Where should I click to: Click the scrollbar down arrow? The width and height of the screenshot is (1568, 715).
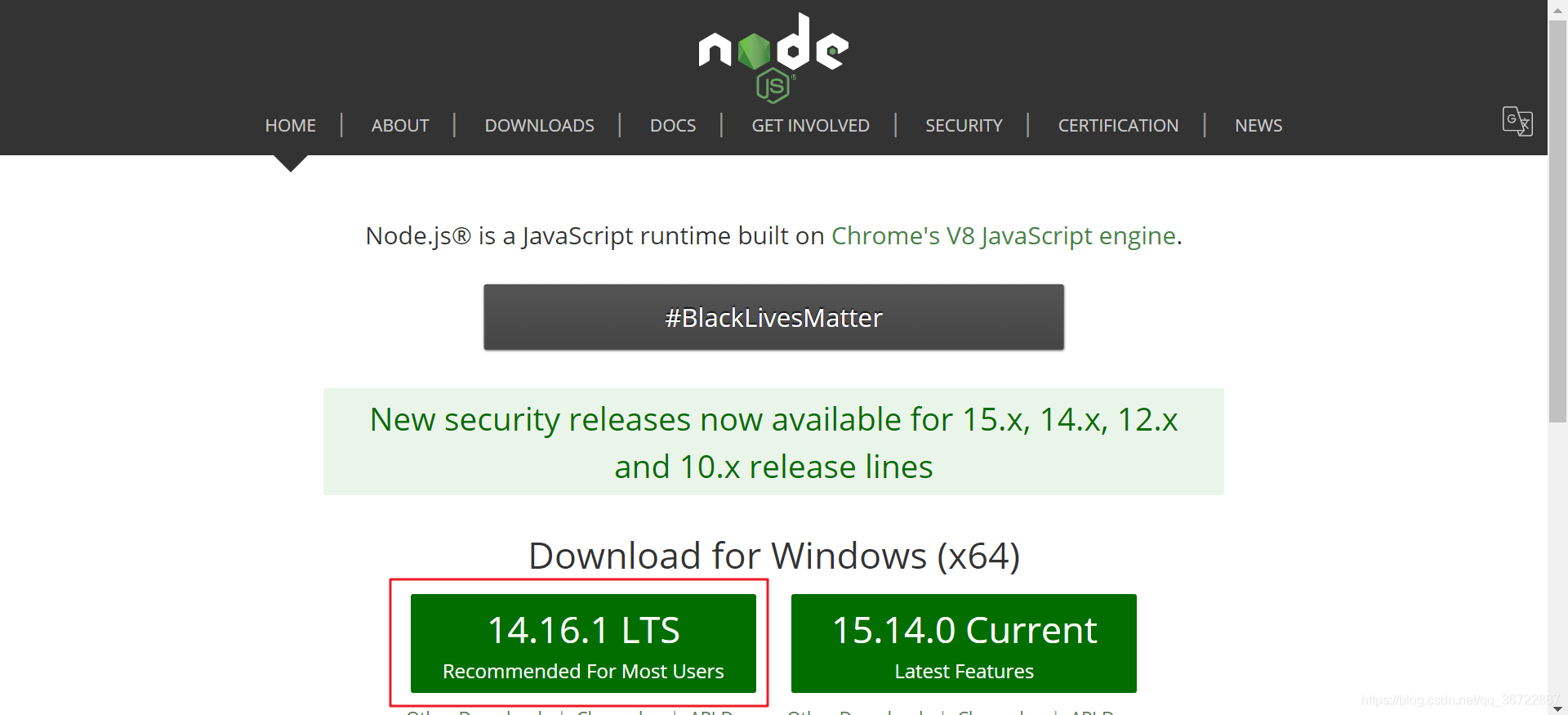1557,708
